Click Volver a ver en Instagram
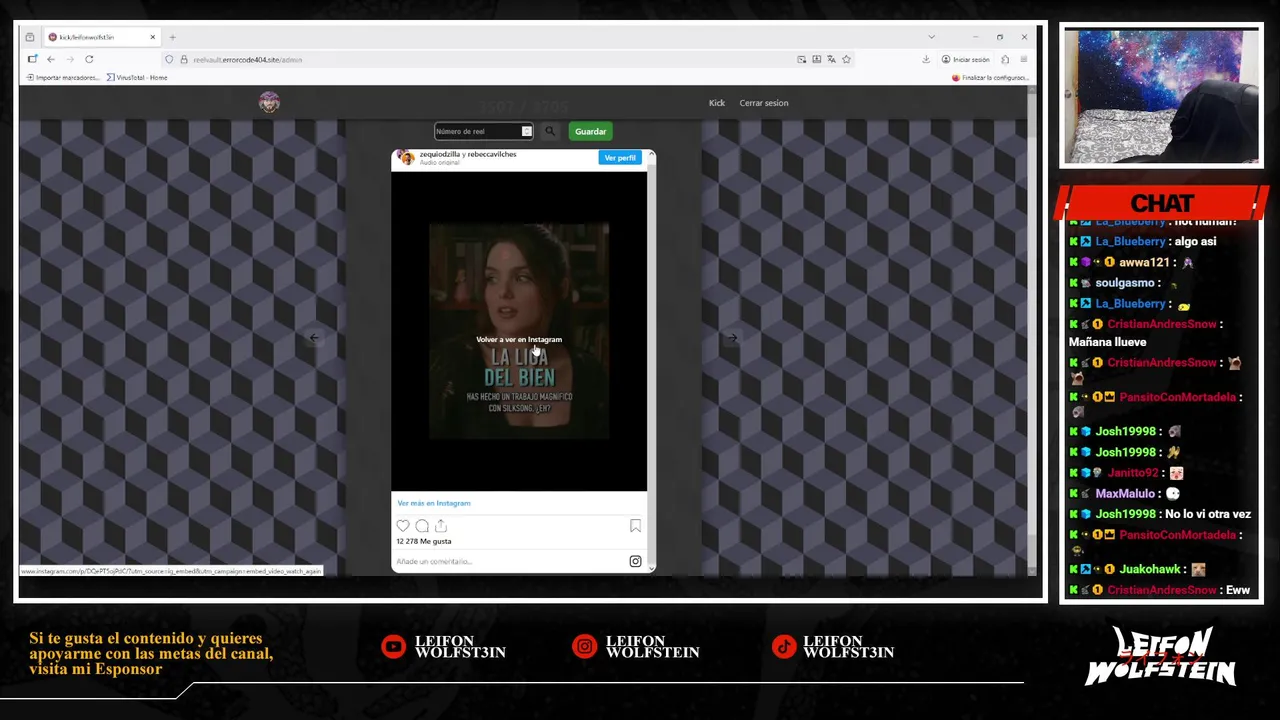1280x720 pixels. (519, 339)
